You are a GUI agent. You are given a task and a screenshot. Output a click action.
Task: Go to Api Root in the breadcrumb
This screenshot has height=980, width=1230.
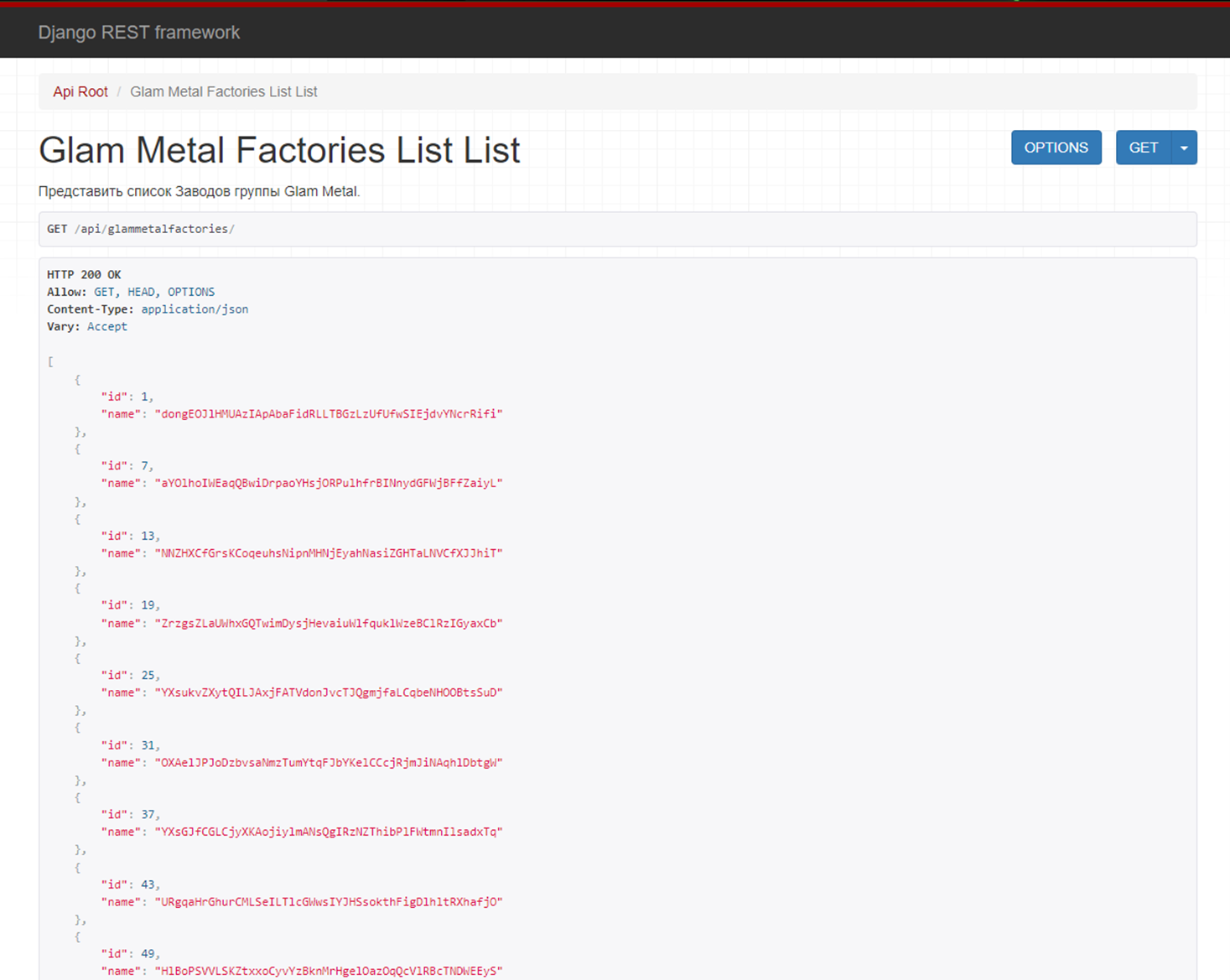(80, 92)
